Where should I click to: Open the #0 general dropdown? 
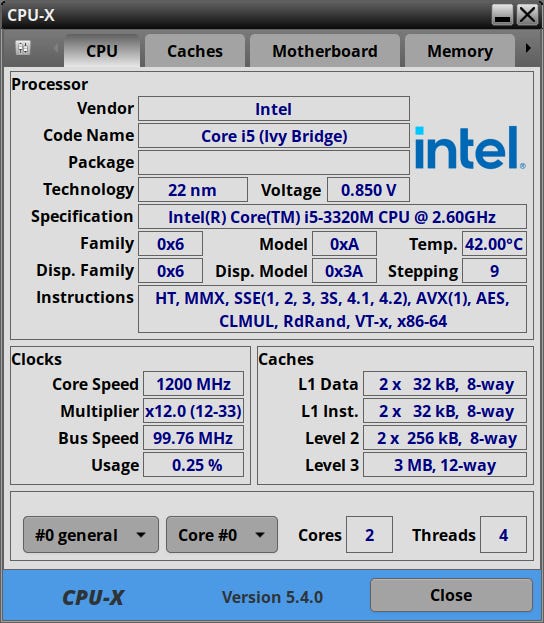91,535
